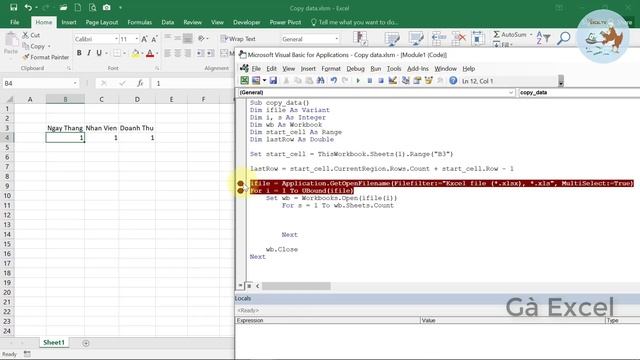Open the (General) object dropdown in VBA

(x=511, y=93)
